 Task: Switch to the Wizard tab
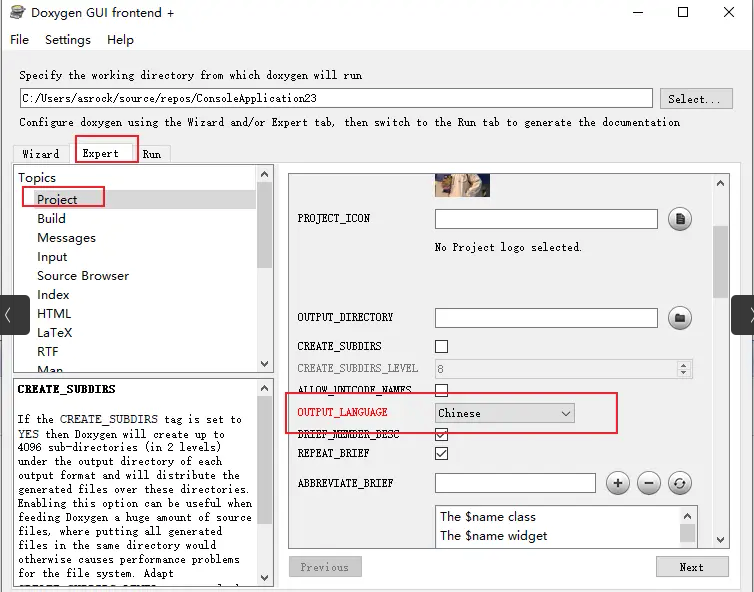point(41,154)
